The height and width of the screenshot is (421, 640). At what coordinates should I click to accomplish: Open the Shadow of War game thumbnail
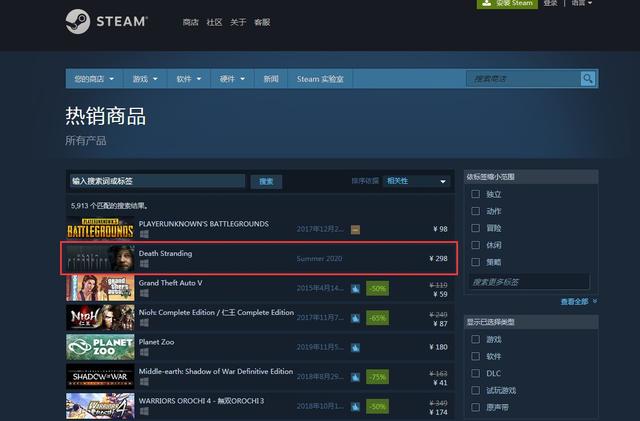pos(100,376)
